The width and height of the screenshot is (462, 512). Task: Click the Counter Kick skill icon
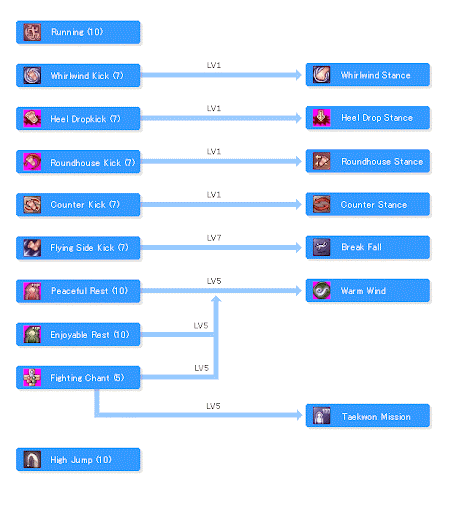pos(32,205)
